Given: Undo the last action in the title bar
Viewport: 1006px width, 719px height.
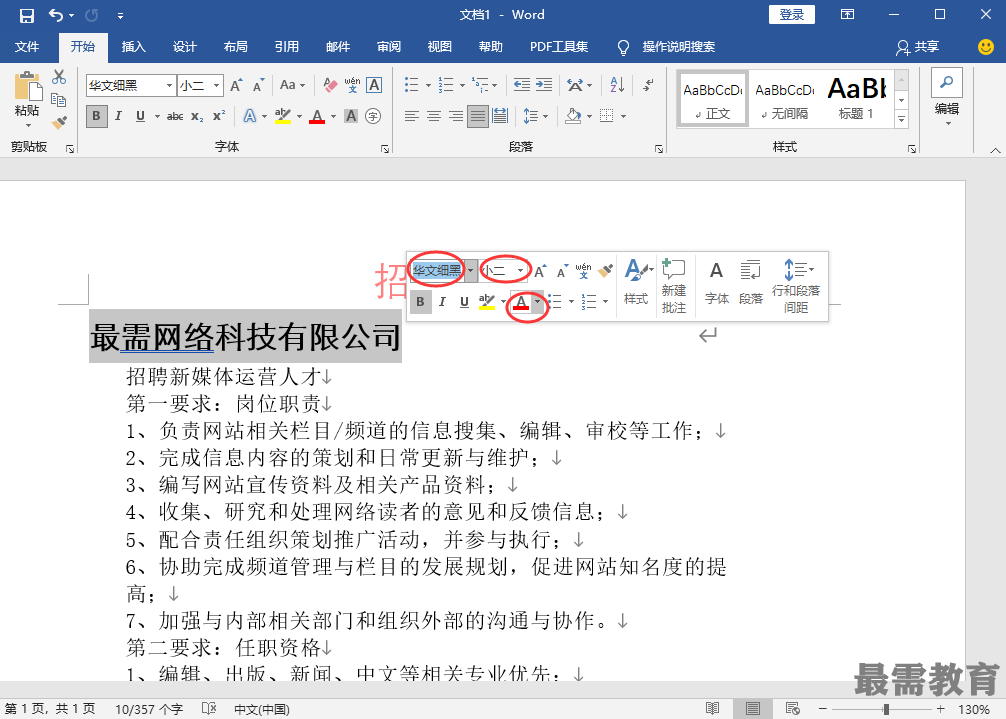Looking at the screenshot, I should click(56, 15).
